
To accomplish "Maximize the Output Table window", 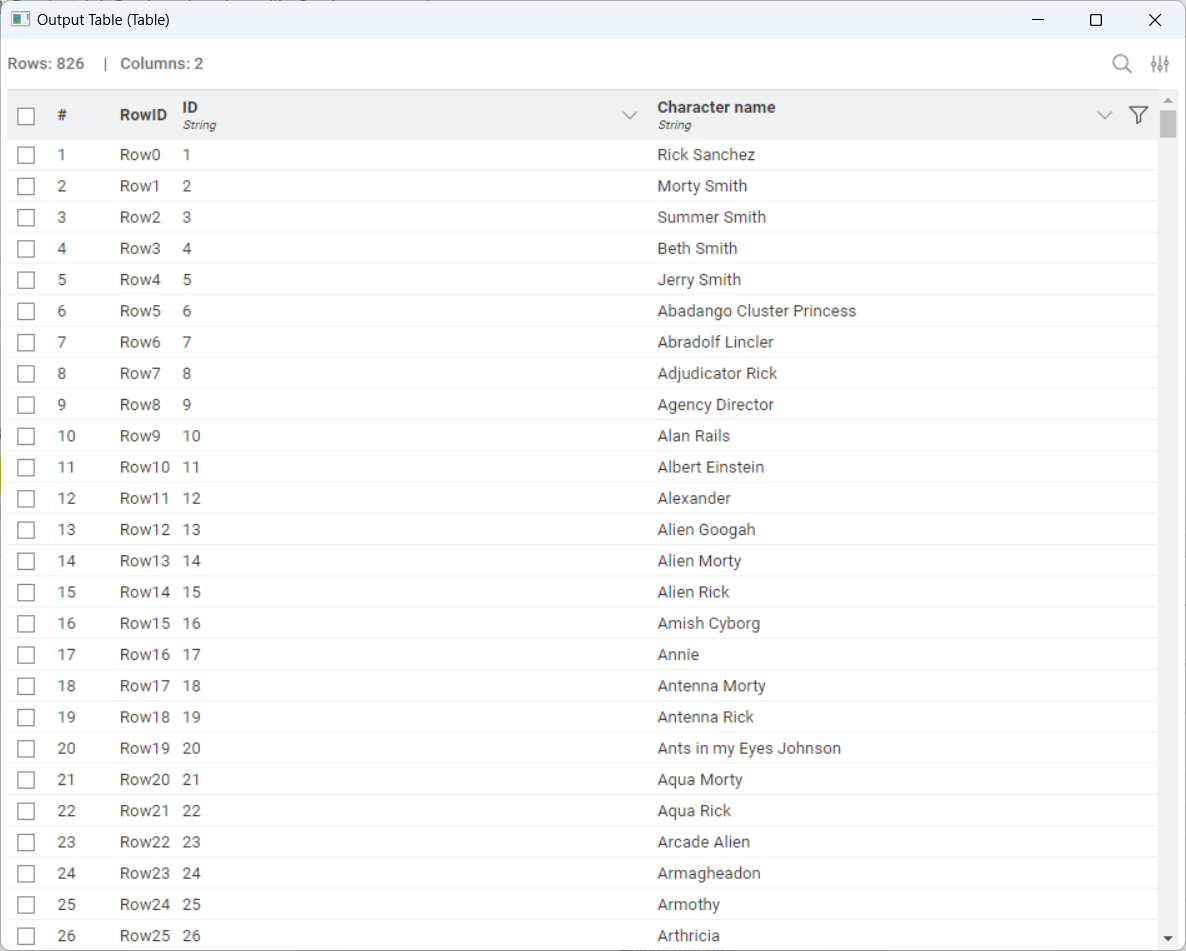I will [x=1095, y=20].
